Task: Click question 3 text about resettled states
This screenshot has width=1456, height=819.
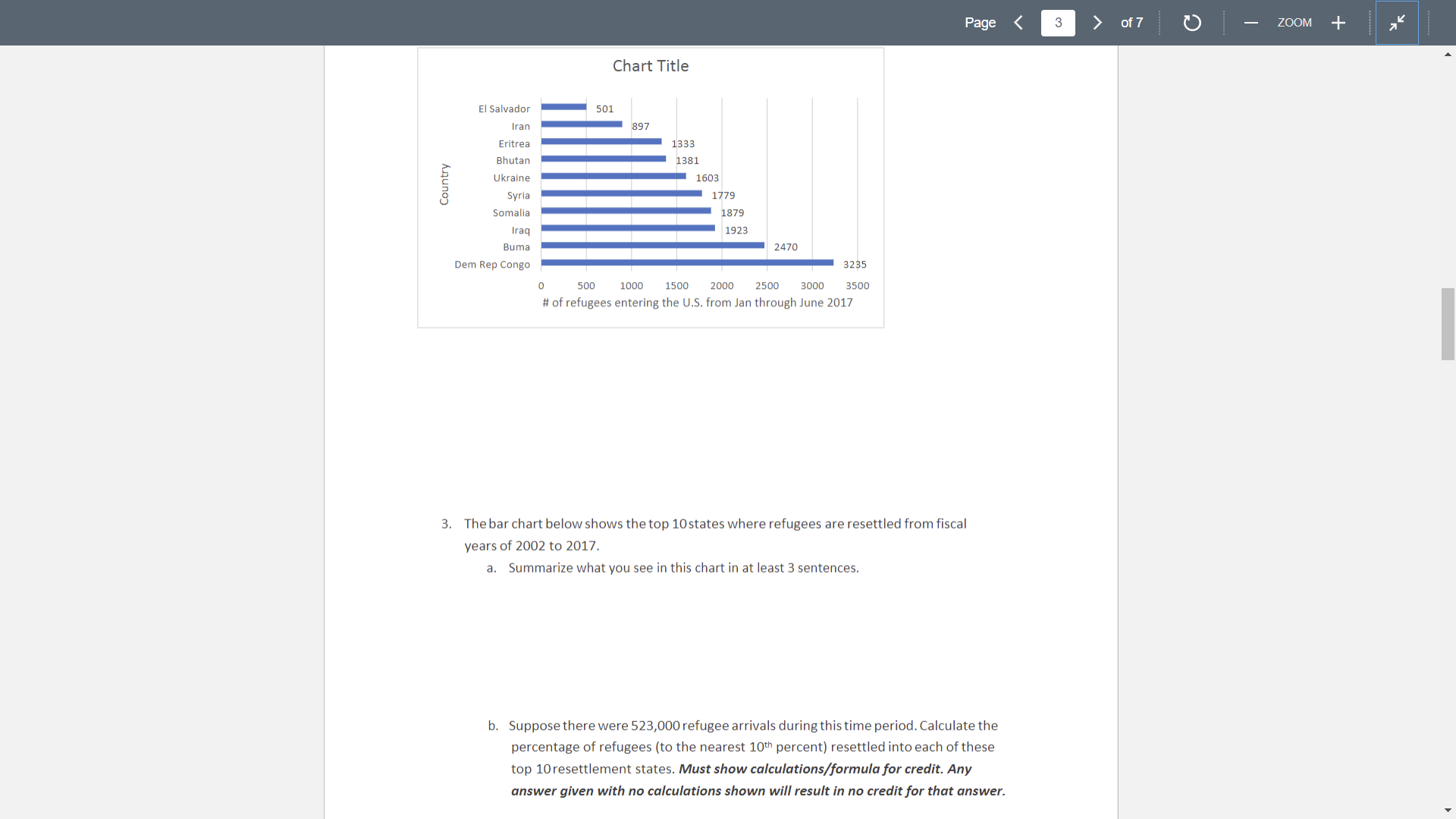Action: [715, 523]
